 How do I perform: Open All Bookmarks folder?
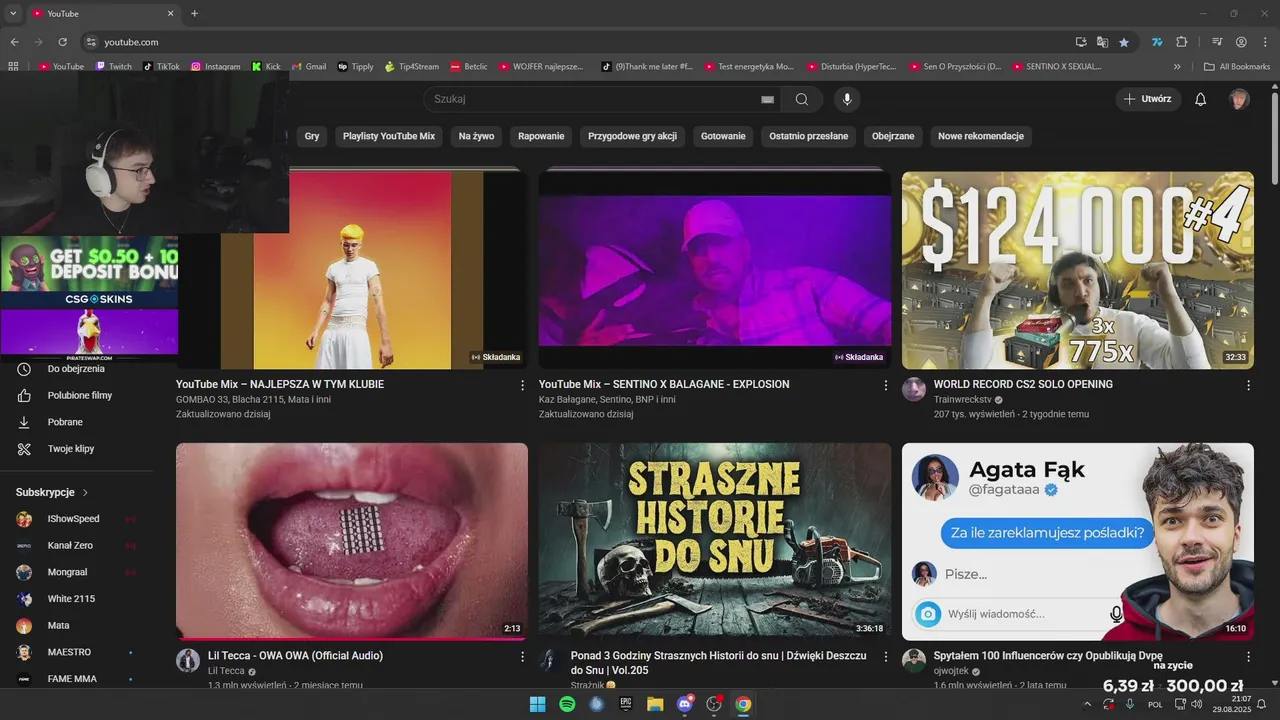pos(1237,67)
